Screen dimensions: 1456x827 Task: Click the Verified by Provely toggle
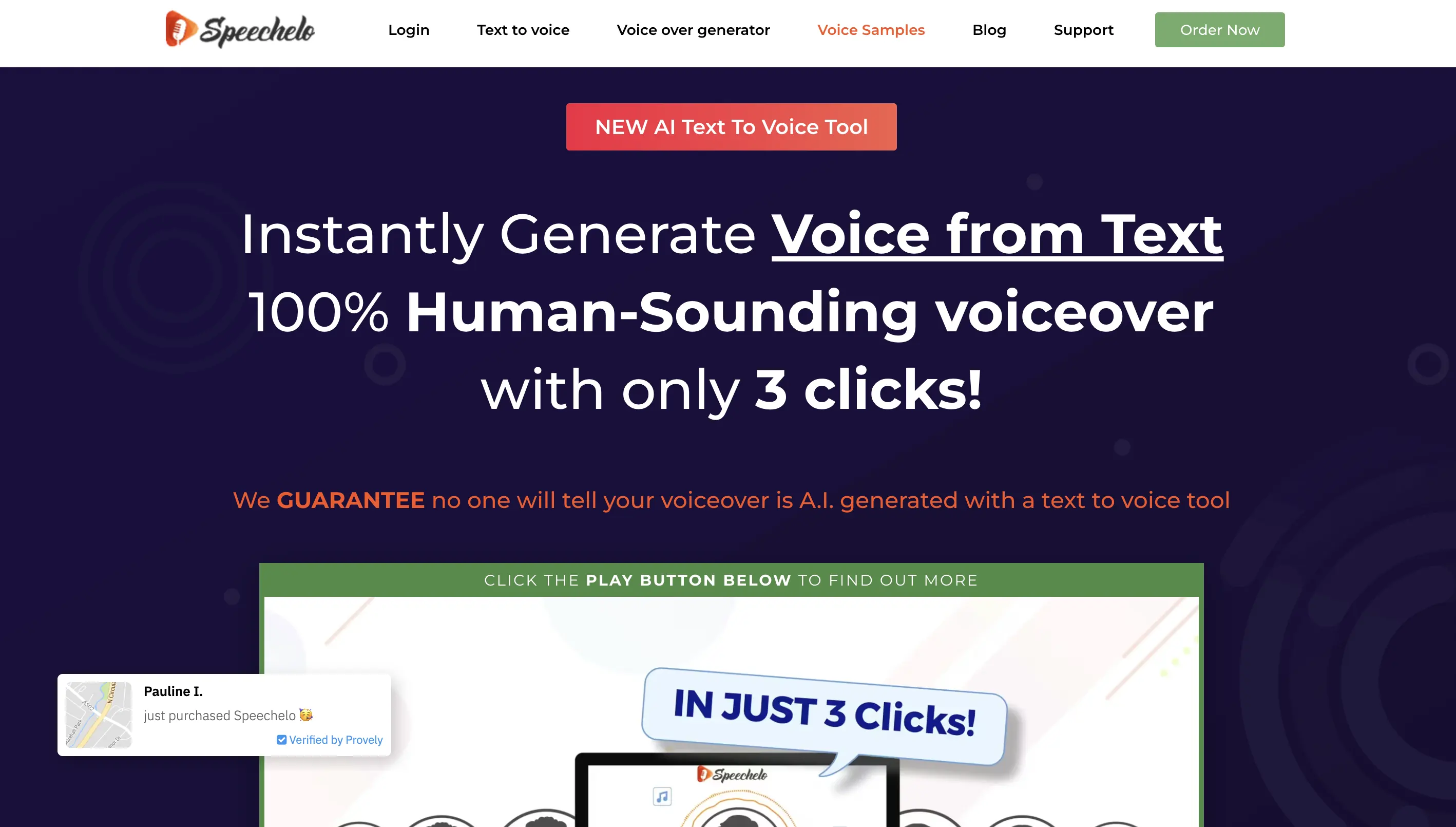coord(330,740)
